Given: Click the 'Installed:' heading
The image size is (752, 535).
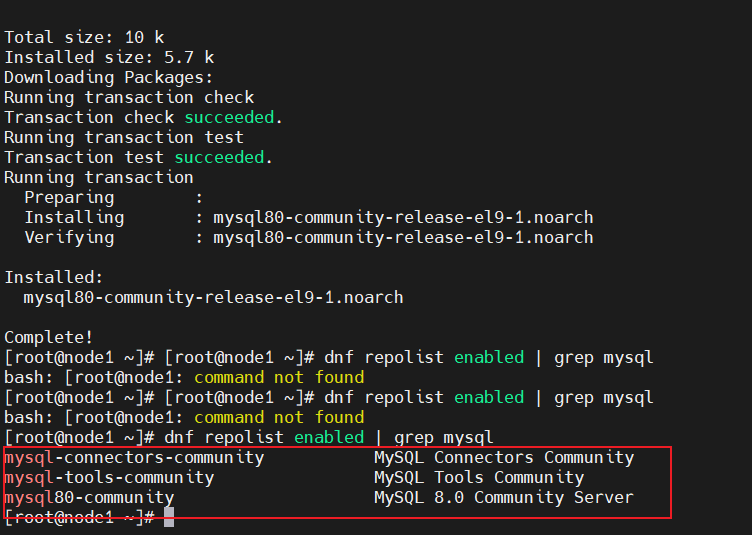Looking at the screenshot, I should pos(54,278).
